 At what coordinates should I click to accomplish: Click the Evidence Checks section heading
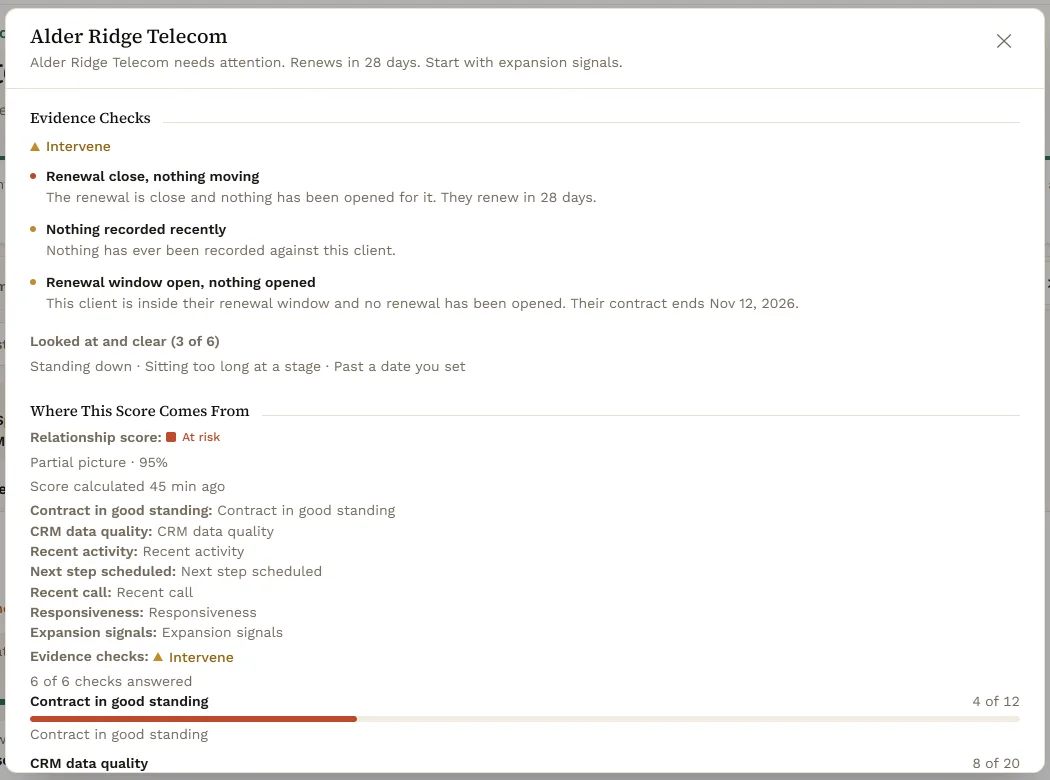90,118
